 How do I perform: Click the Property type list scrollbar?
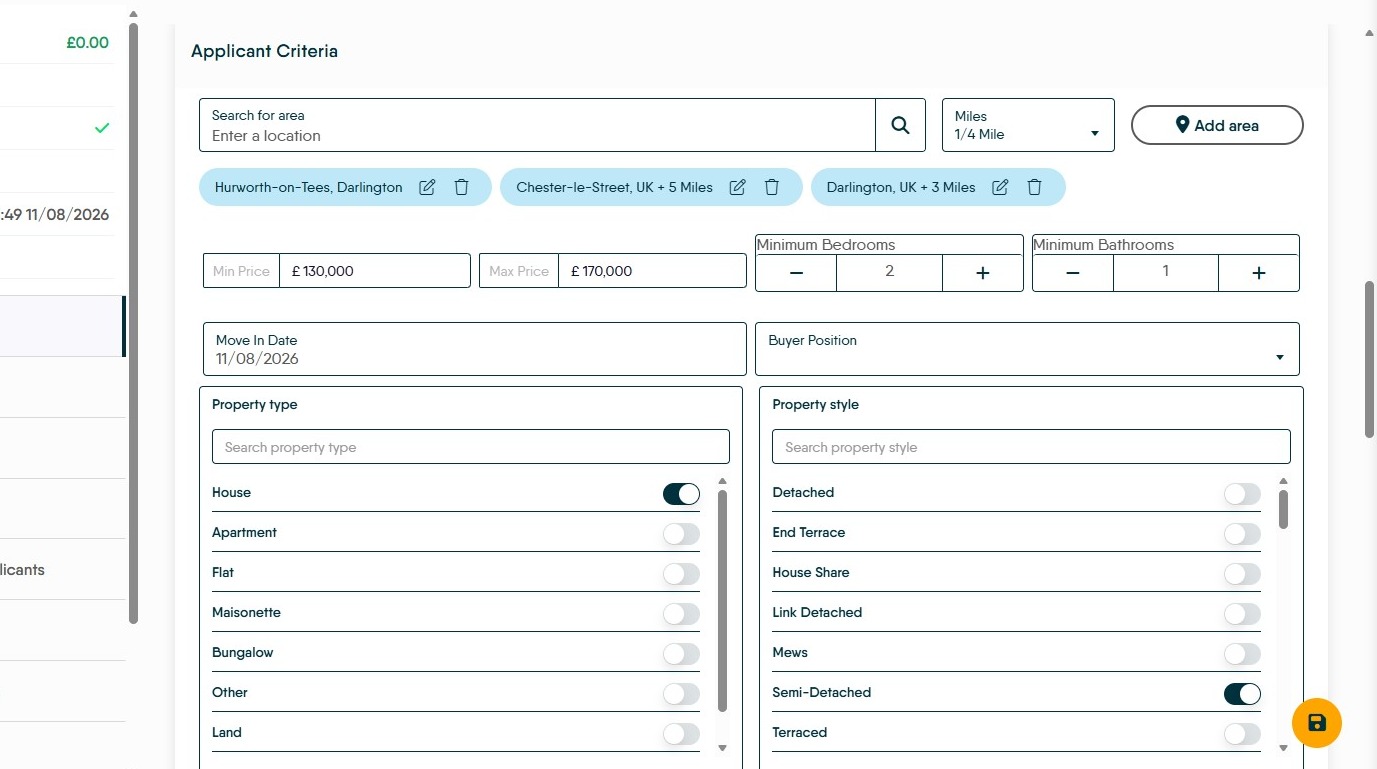(x=722, y=600)
